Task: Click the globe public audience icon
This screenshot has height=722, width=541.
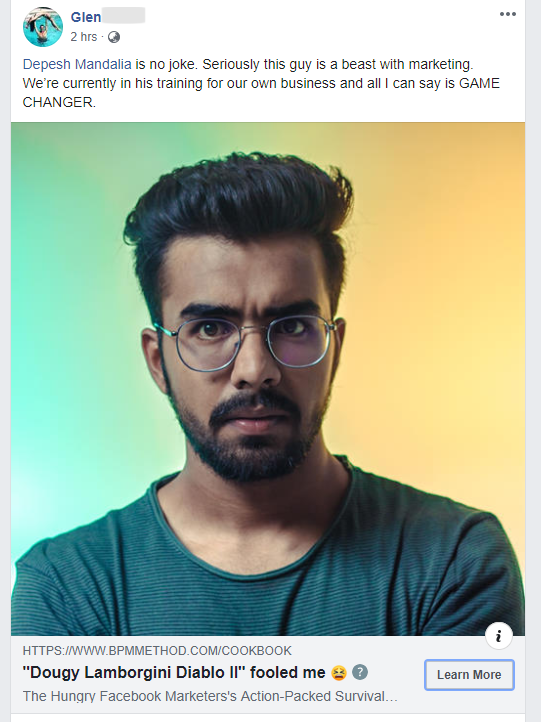Action: [x=114, y=37]
